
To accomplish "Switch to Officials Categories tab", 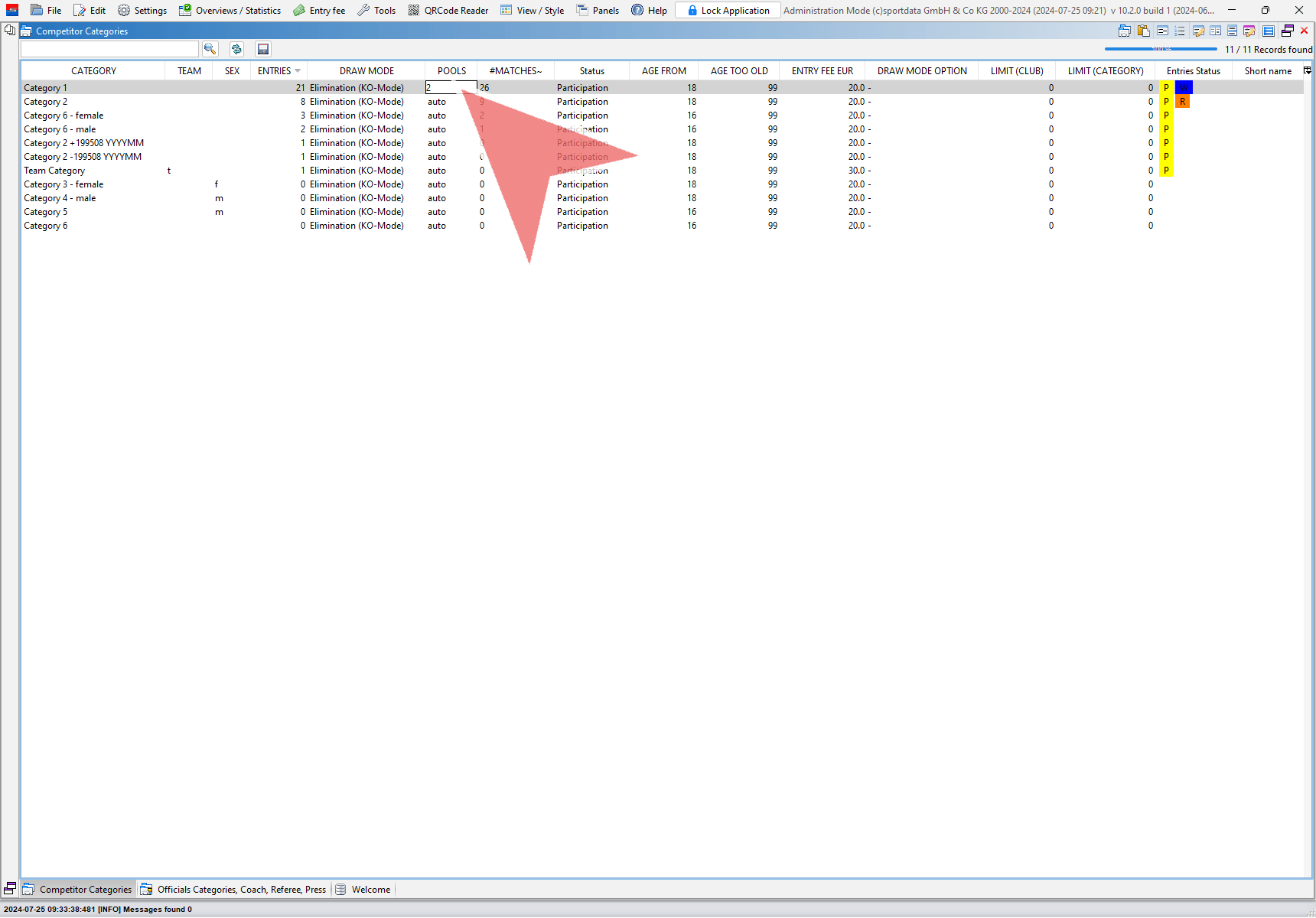I will [x=233, y=890].
